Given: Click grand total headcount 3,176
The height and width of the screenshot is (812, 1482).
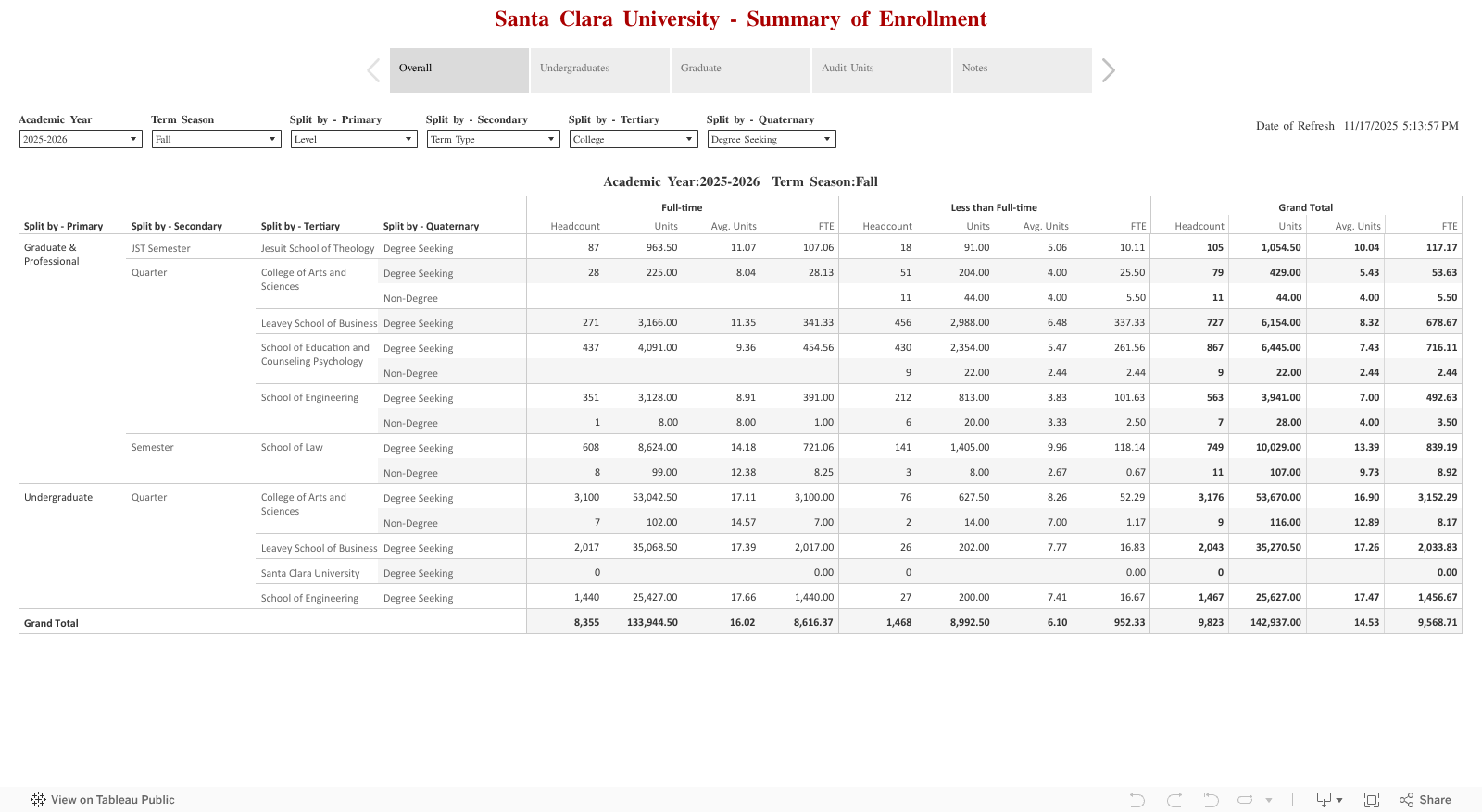Looking at the screenshot, I should click(1211, 497).
